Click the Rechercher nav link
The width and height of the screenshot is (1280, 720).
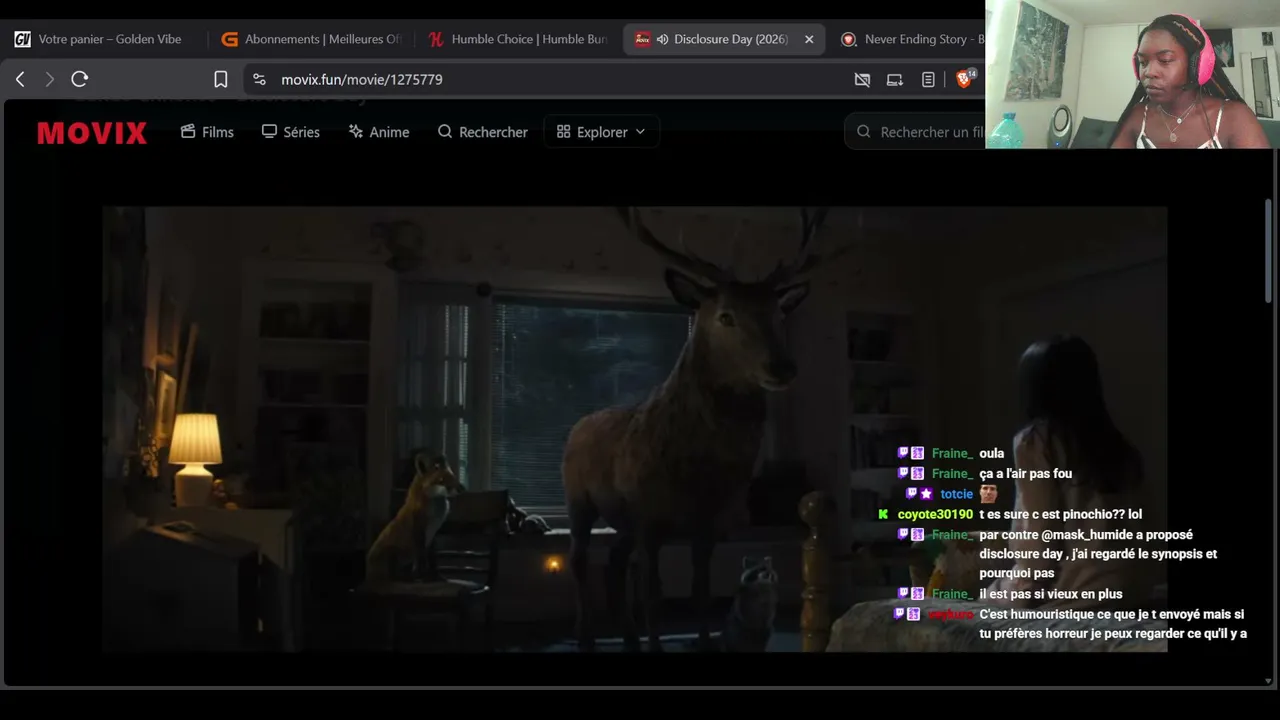click(483, 132)
